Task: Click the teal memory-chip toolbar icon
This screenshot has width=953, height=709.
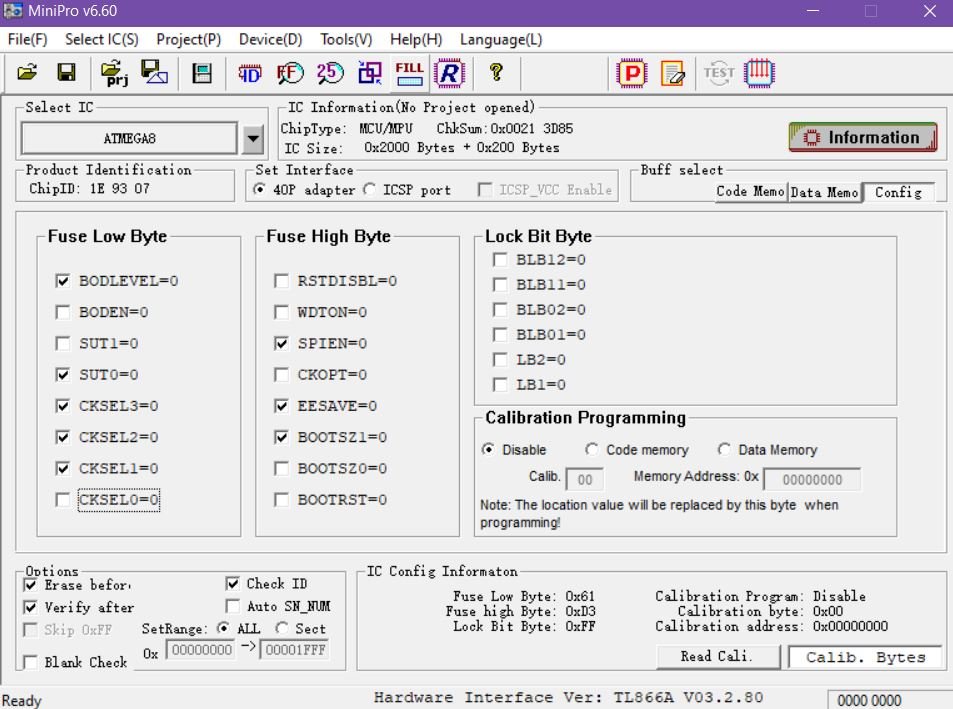Action: click(x=201, y=74)
